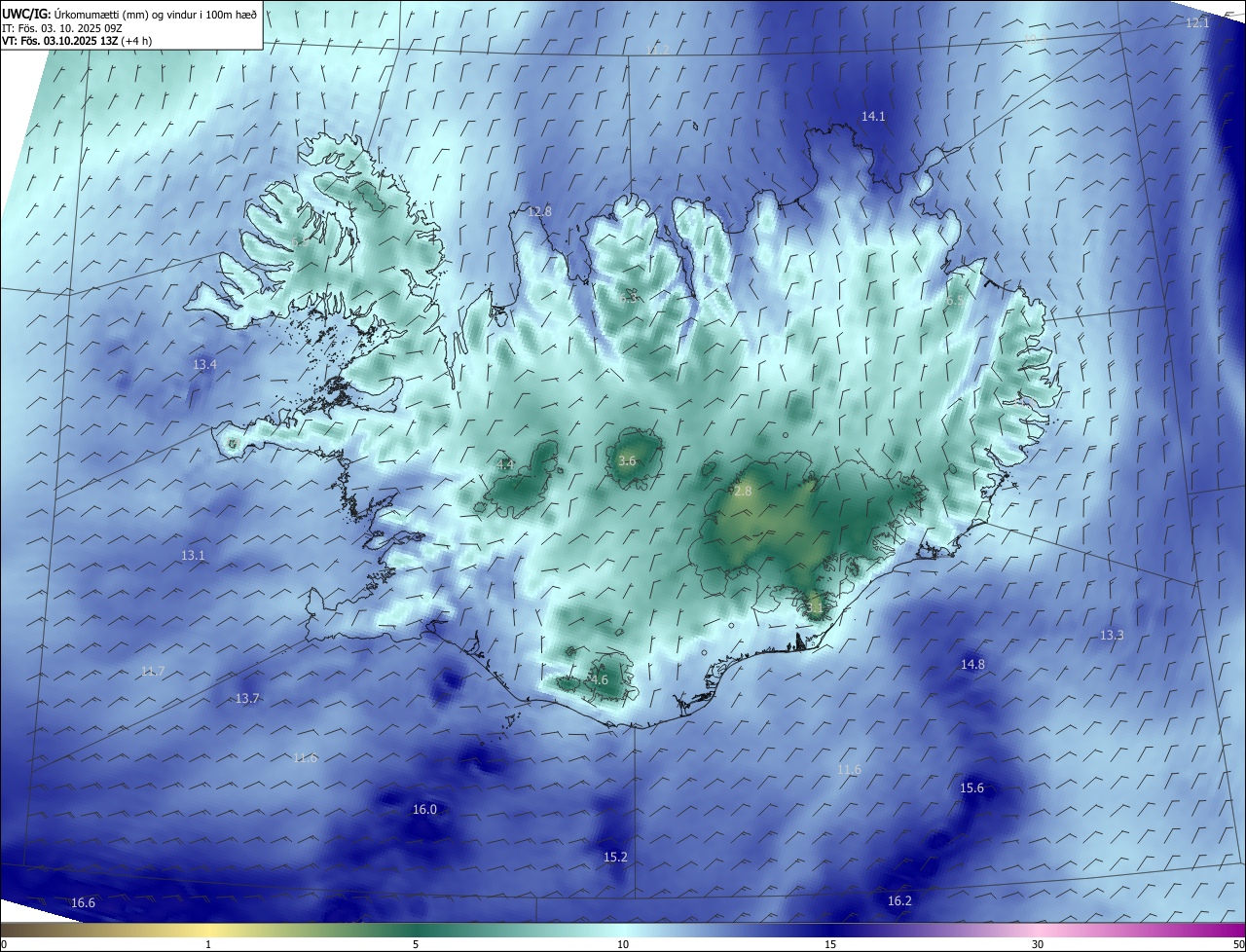The width and height of the screenshot is (1246, 952).
Task: Click the 14.8 value label
Action: point(972,665)
